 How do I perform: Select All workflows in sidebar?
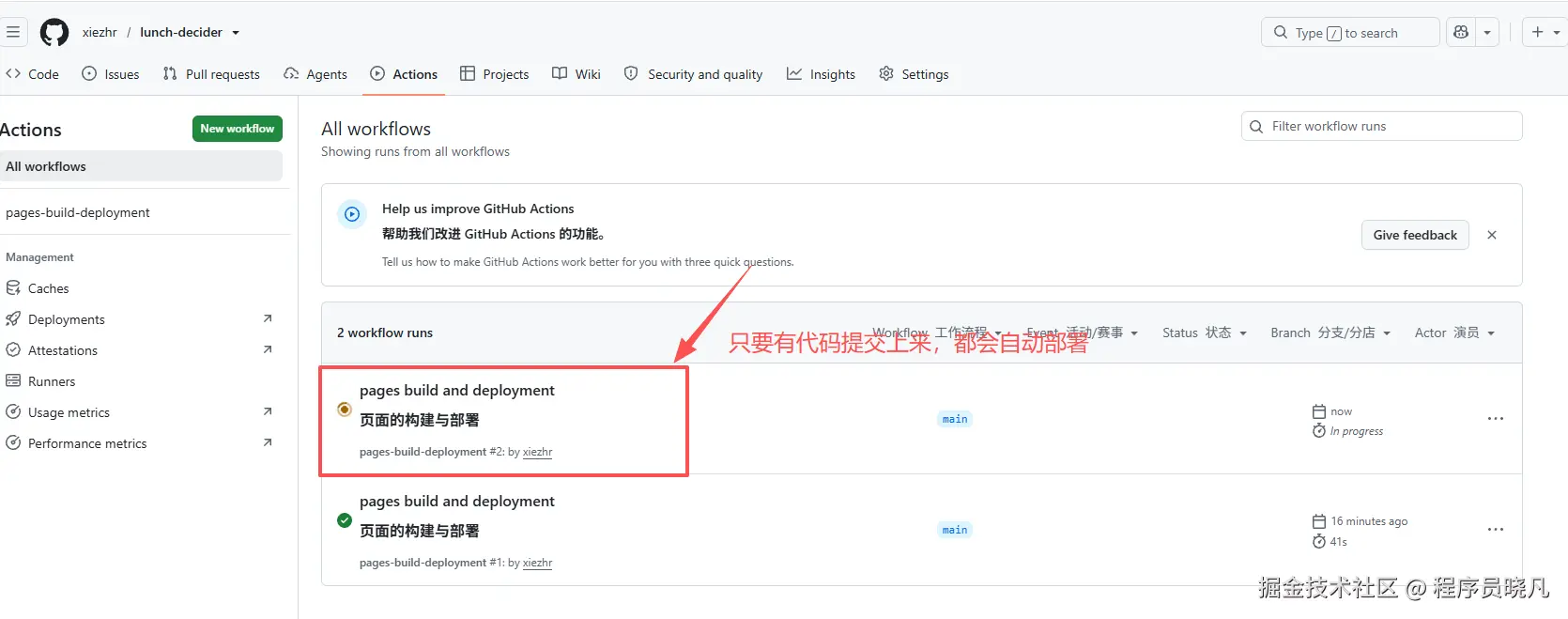point(141,166)
